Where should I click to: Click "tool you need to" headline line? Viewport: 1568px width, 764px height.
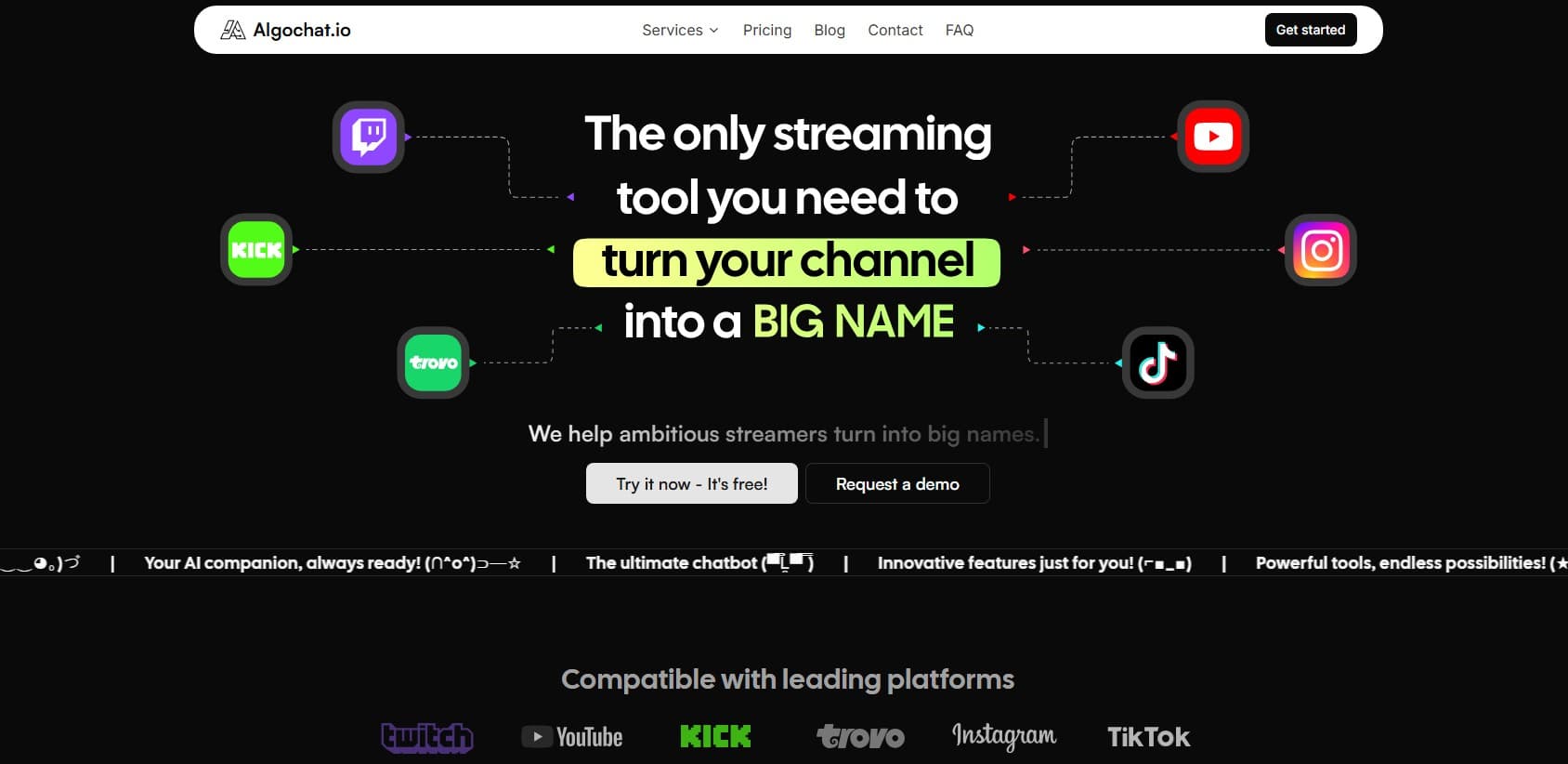coord(787,198)
